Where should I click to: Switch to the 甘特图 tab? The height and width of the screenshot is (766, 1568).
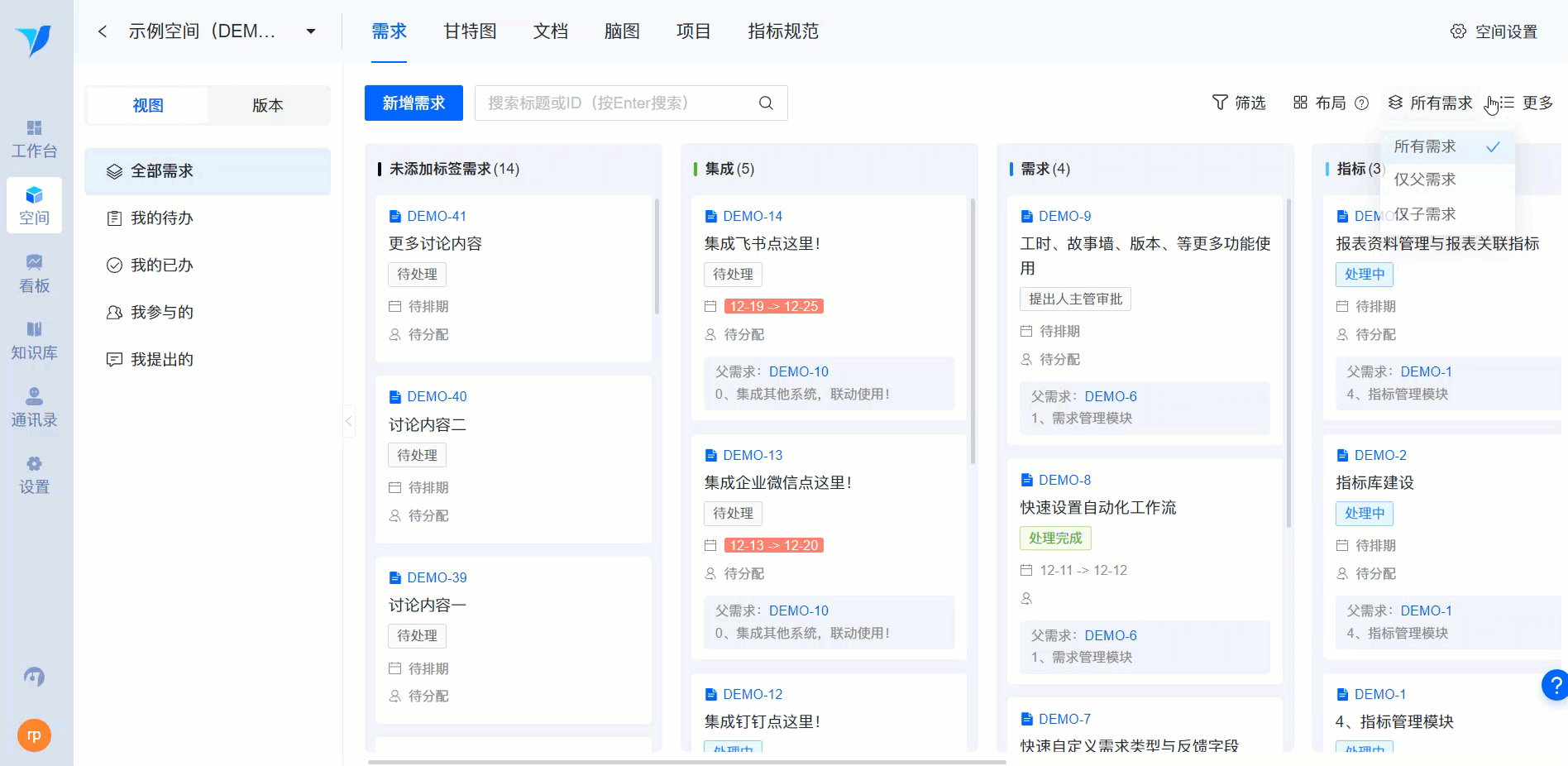coord(470,31)
